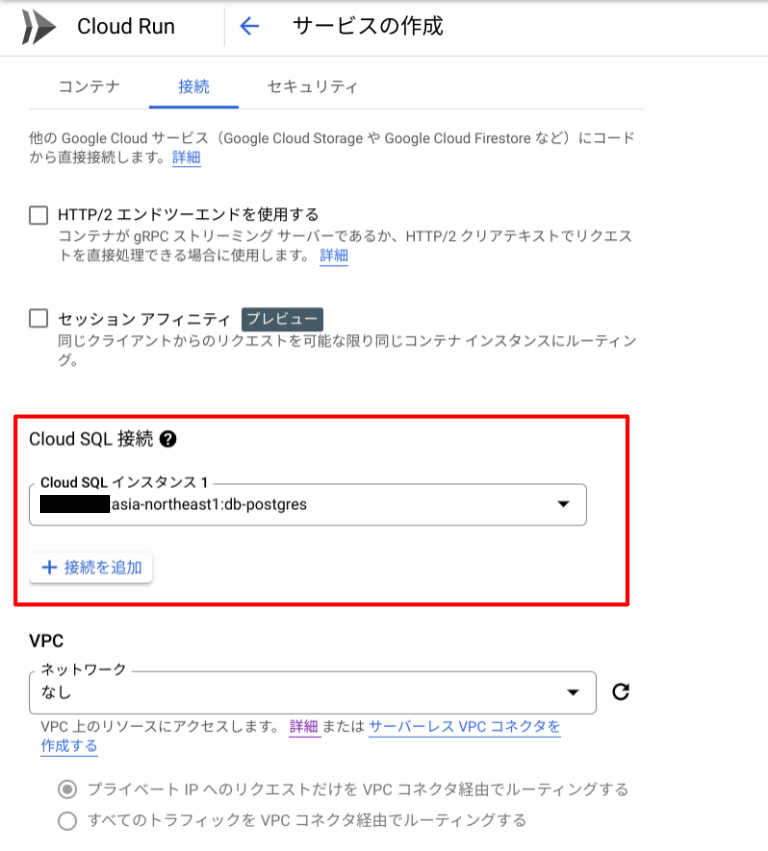Click the plus icon in 接続を追加
This screenshot has height=851, width=768.
[49, 568]
